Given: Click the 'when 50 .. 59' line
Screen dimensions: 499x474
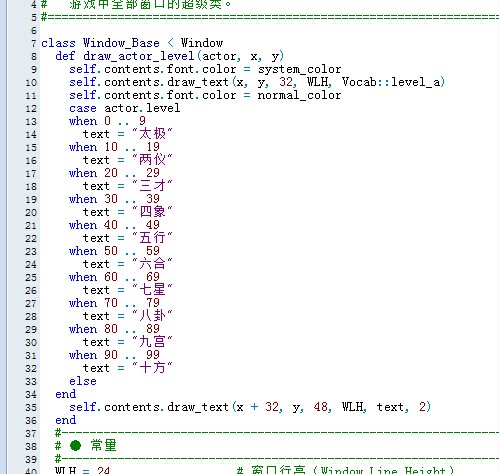Looking at the screenshot, I should pos(114,251).
